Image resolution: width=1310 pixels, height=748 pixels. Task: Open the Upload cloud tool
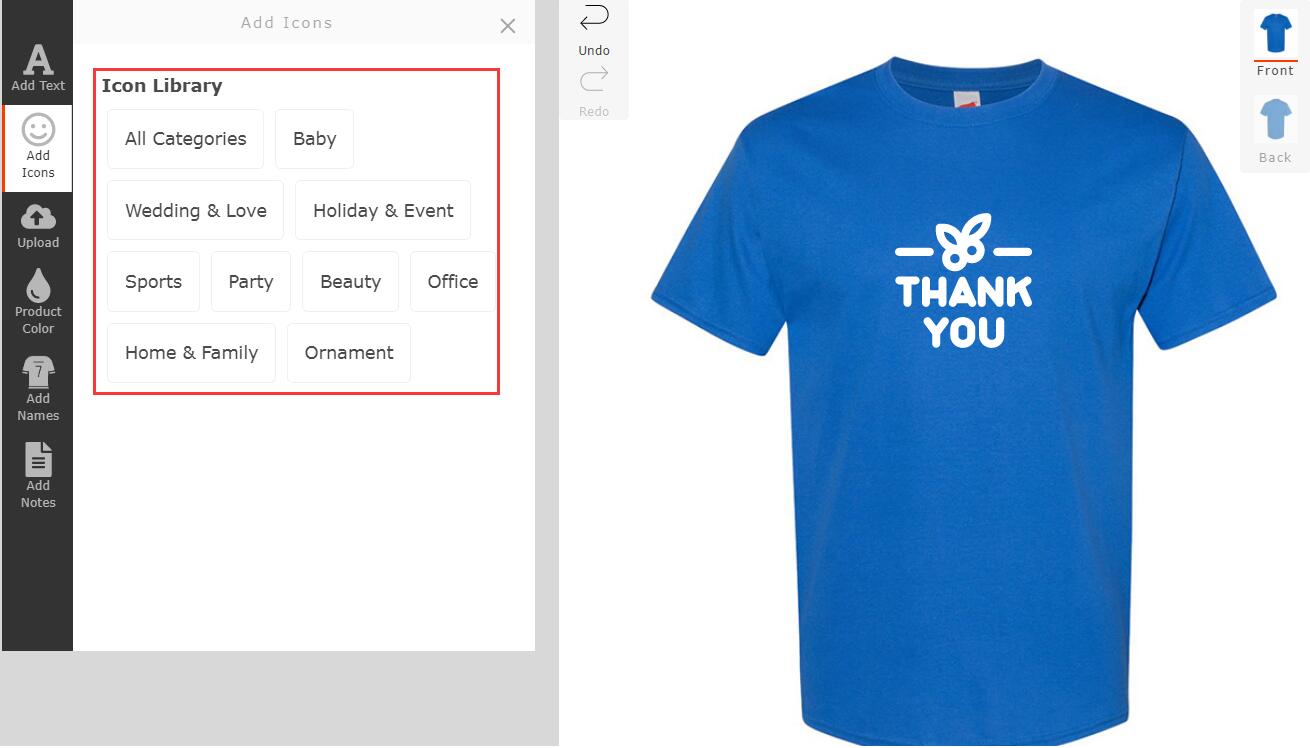[38, 227]
